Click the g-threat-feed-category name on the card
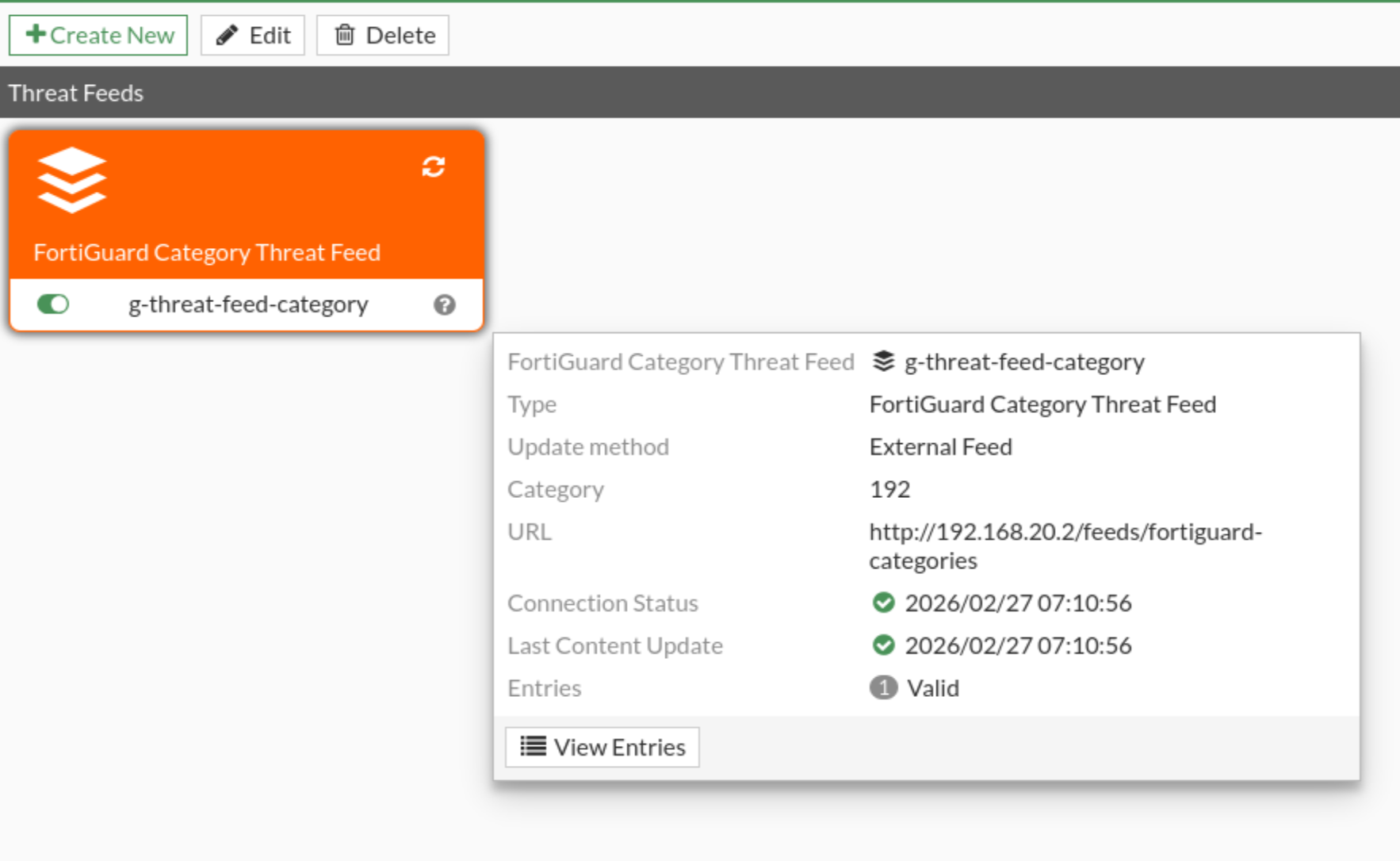Viewport: 1400px width, 861px height. pos(248,304)
